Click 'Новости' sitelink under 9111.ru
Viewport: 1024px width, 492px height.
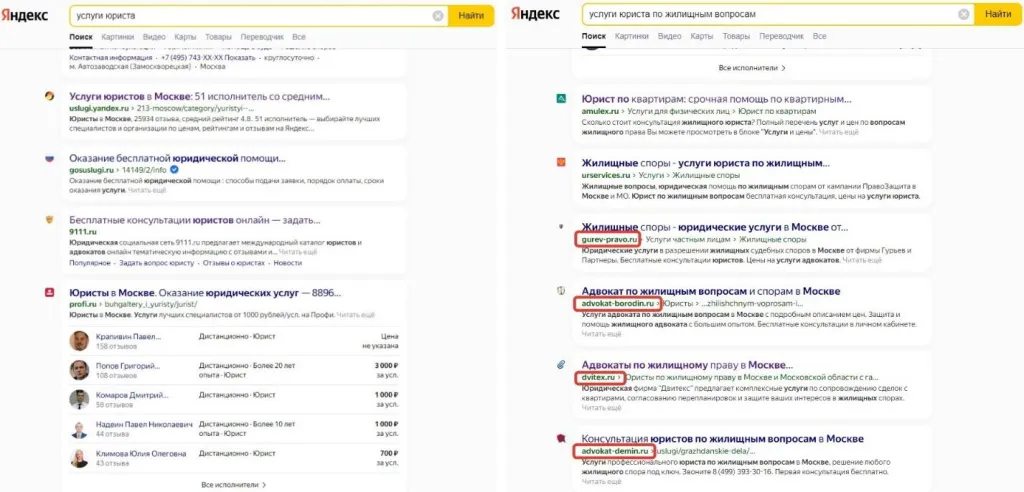point(287,263)
